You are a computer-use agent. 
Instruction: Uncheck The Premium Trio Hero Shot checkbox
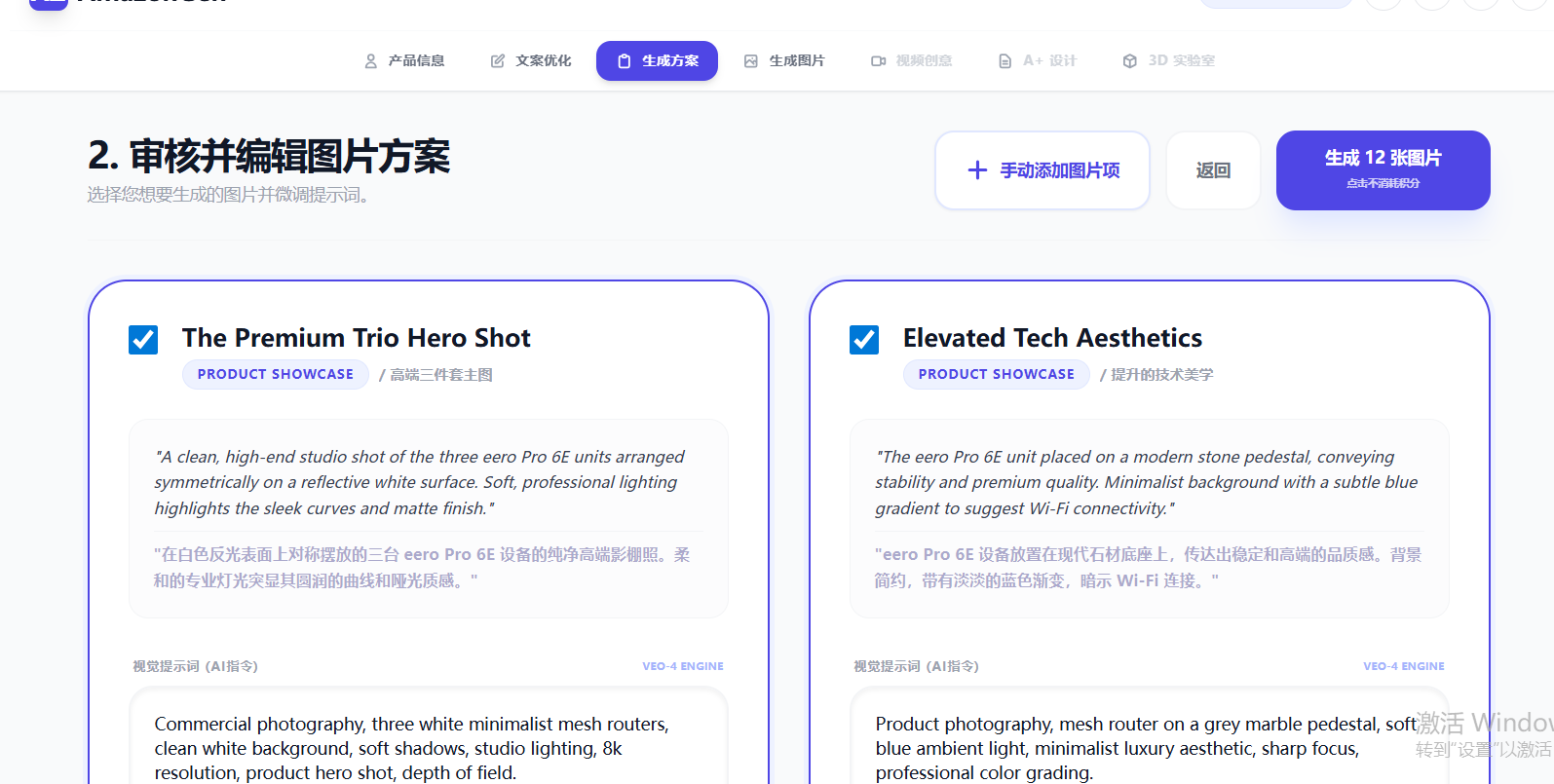[143, 340]
